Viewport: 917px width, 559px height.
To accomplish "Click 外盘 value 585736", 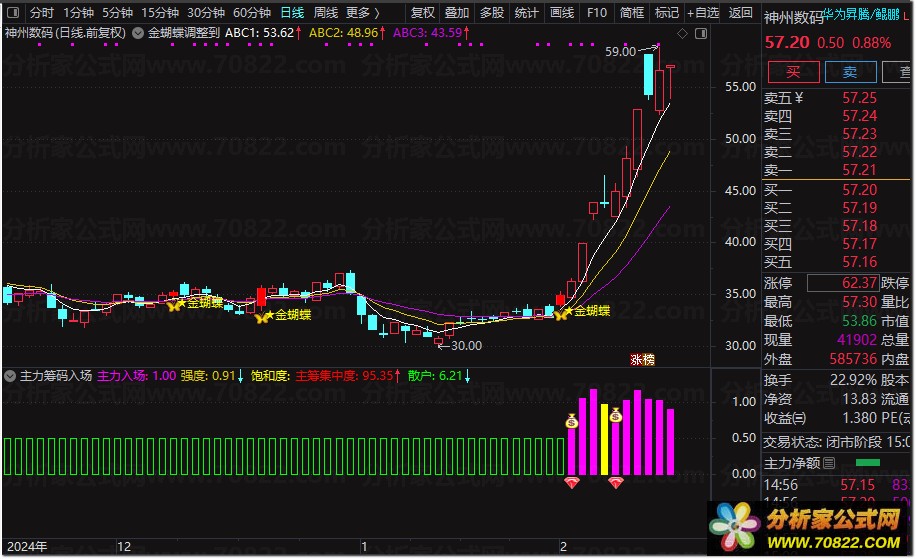I will coord(853,358).
